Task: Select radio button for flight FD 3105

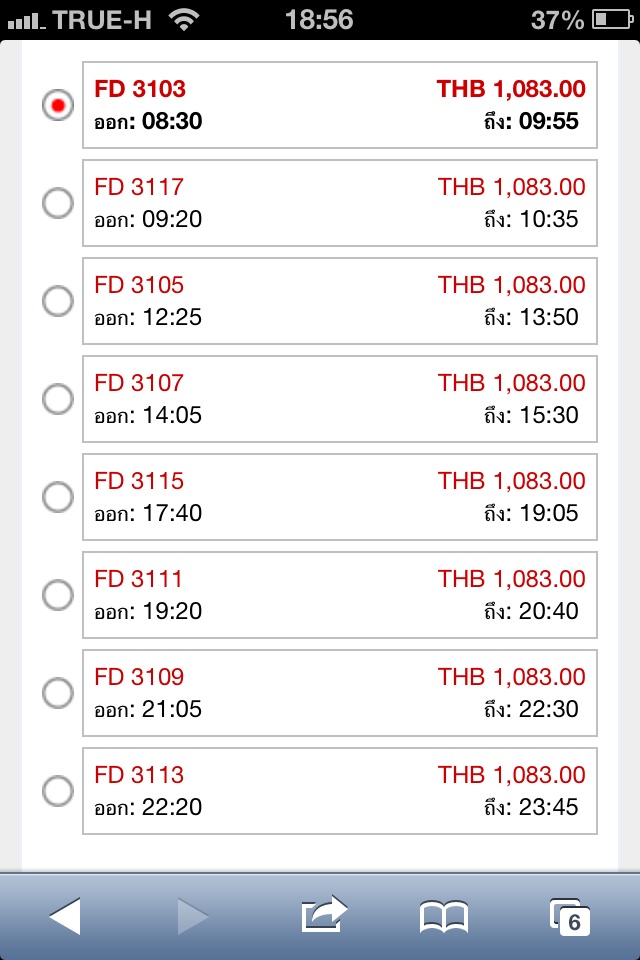Action: (x=58, y=301)
